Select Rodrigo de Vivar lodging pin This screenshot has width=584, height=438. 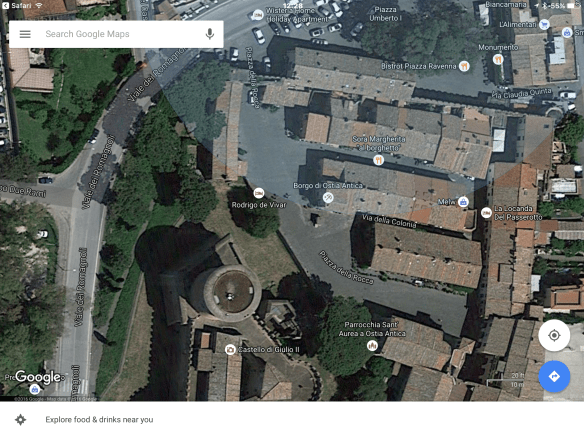click(258, 193)
